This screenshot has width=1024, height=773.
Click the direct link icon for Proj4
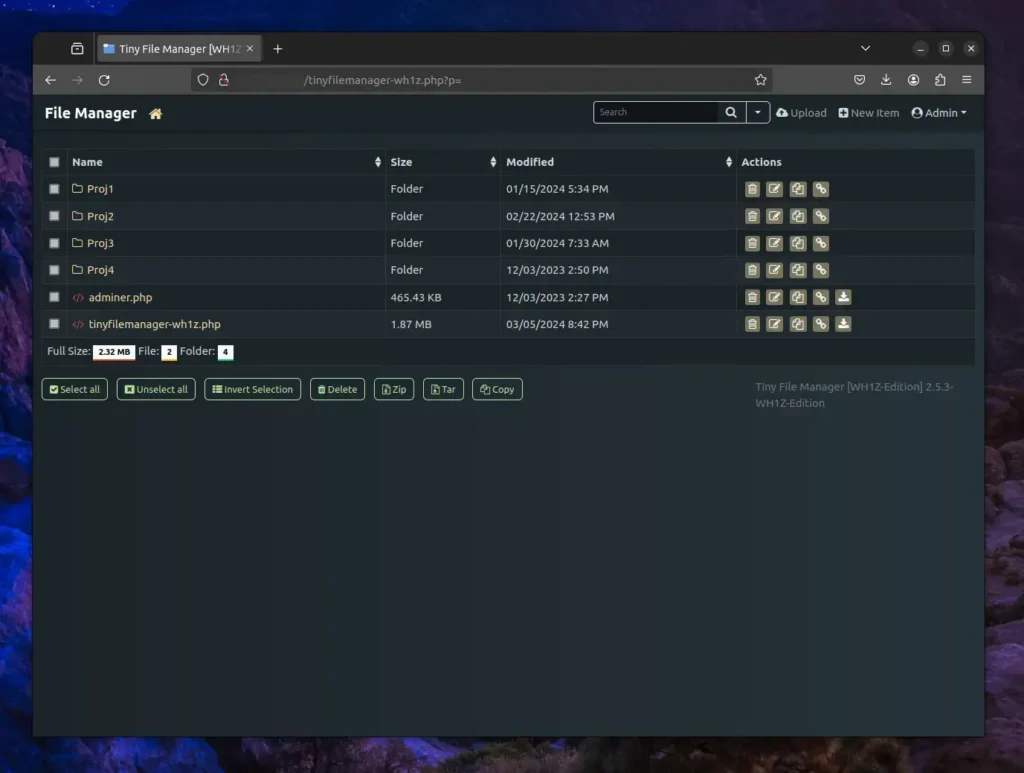coord(820,270)
